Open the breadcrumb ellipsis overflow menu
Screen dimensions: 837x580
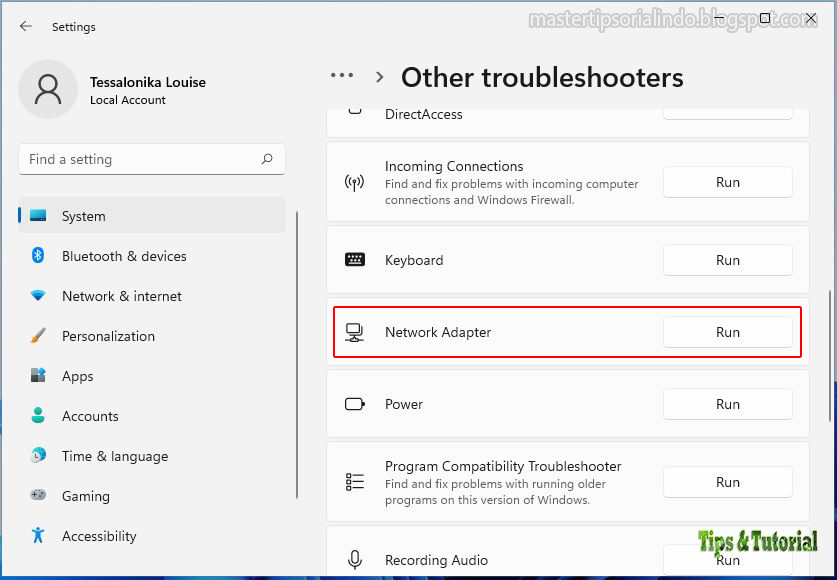pyautogui.click(x=342, y=75)
